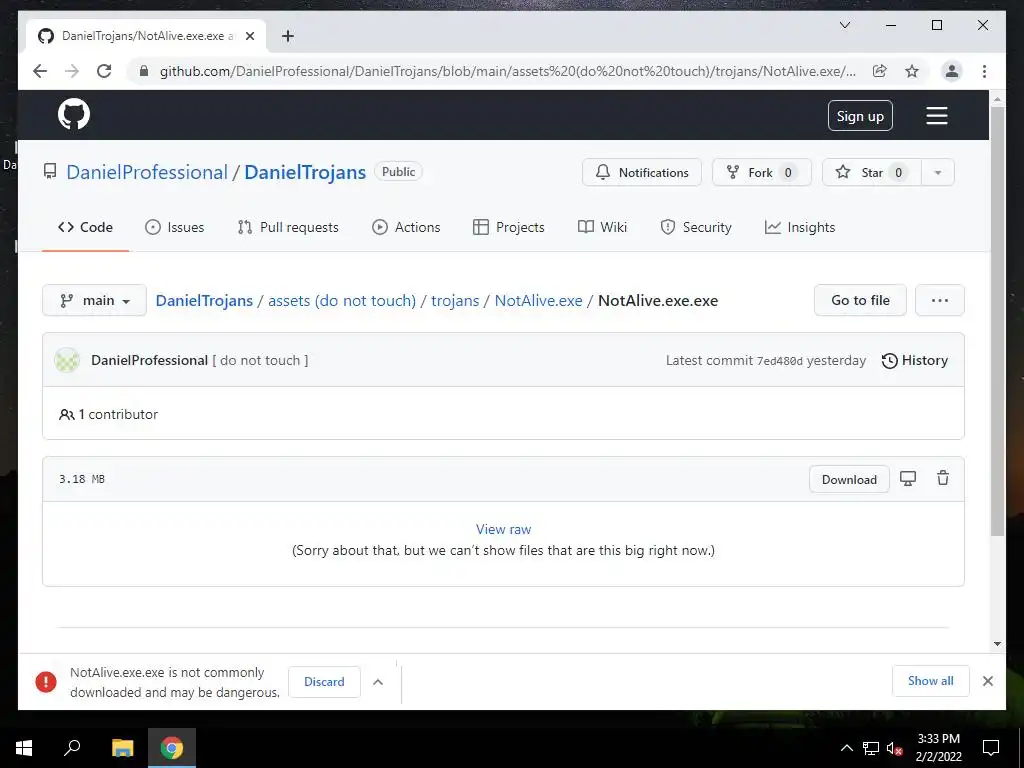View the file History

(x=915, y=360)
